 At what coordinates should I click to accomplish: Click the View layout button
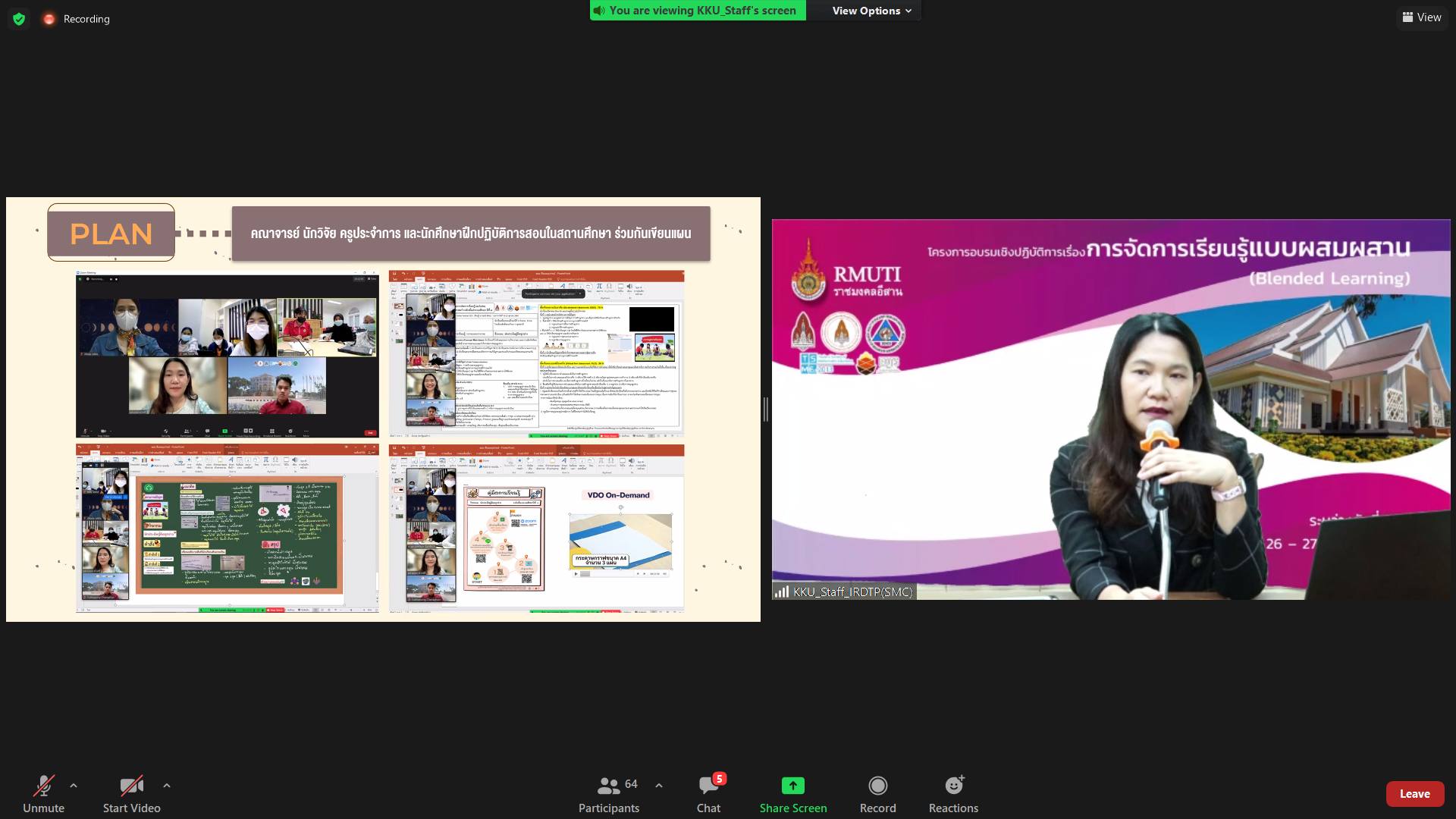1422,17
